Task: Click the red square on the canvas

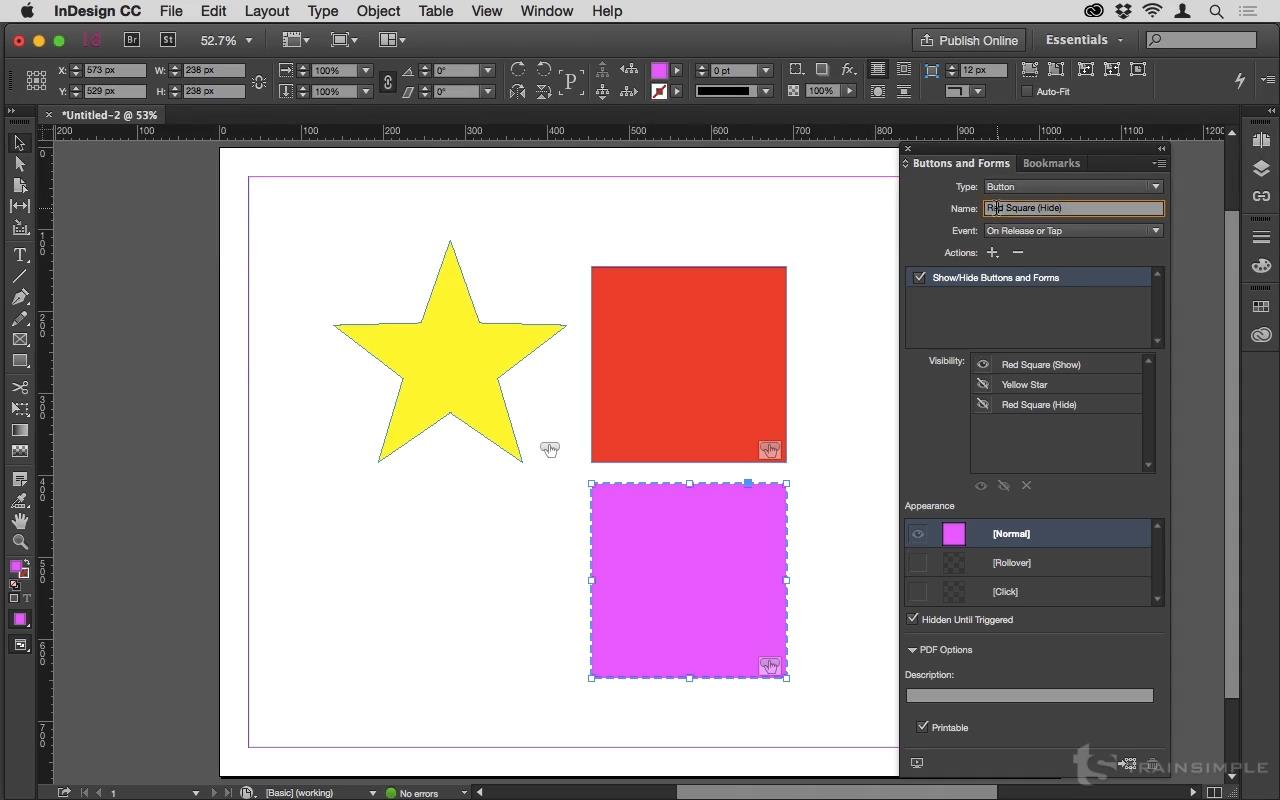Action: click(x=689, y=364)
